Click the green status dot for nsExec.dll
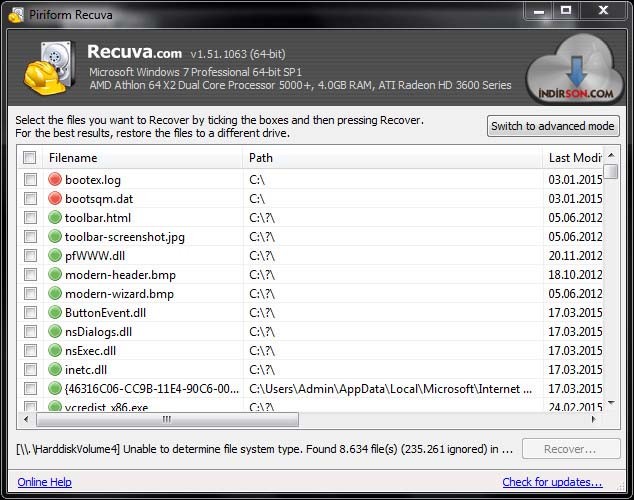This screenshot has width=634, height=500. point(55,350)
